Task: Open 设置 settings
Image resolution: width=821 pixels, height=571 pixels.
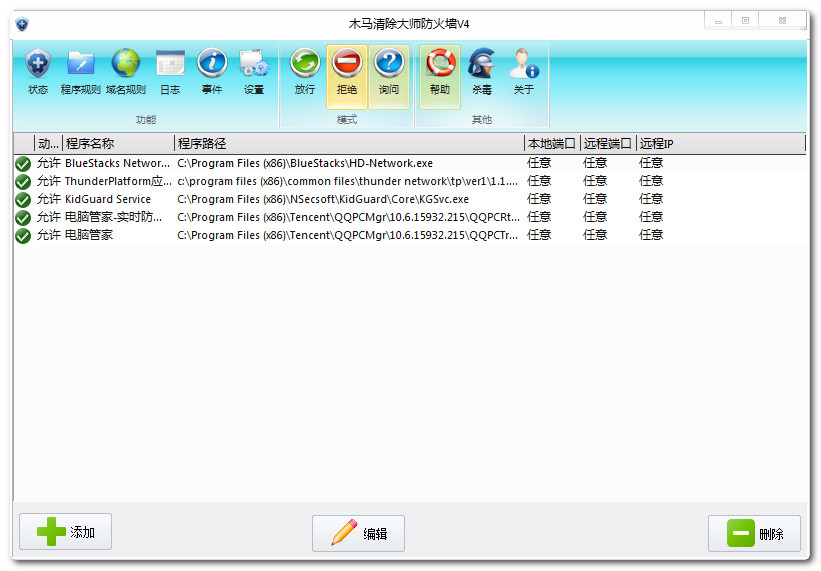Action: [x=254, y=72]
